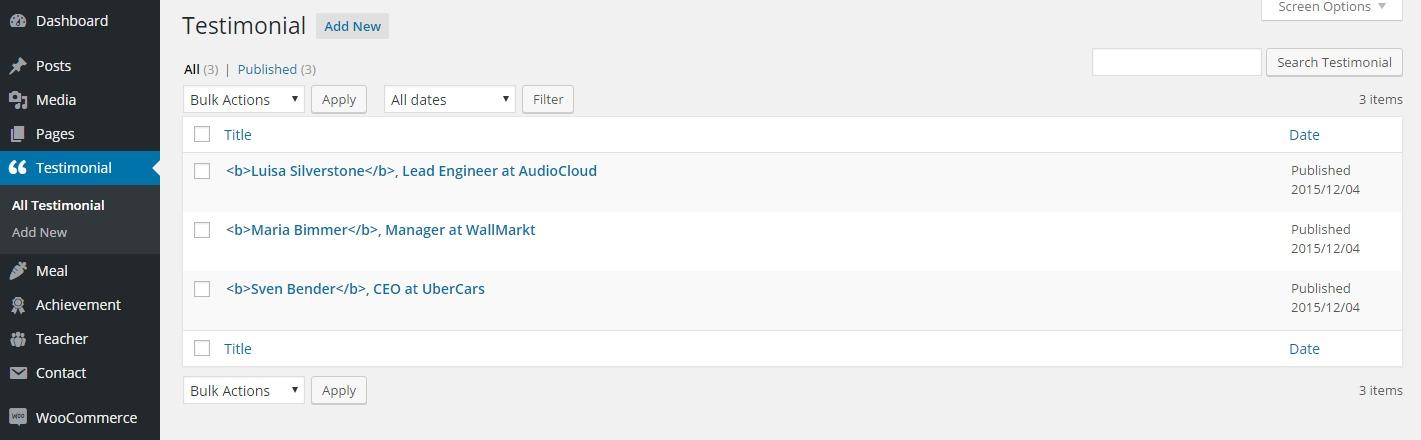Focus the testimonial search input field
Screen dimensions: 1421x440
[1176, 62]
